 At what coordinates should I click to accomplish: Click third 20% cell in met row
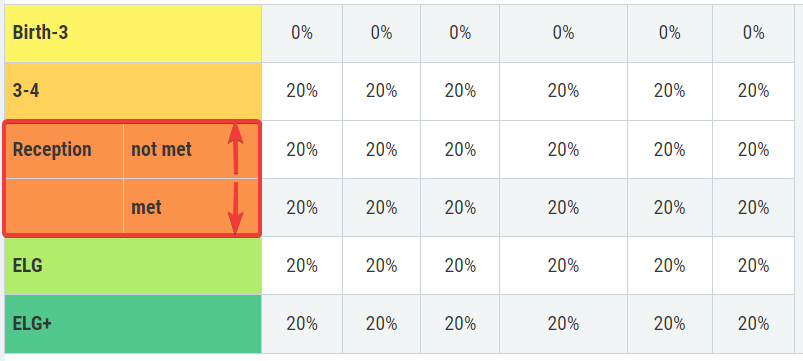pos(460,207)
